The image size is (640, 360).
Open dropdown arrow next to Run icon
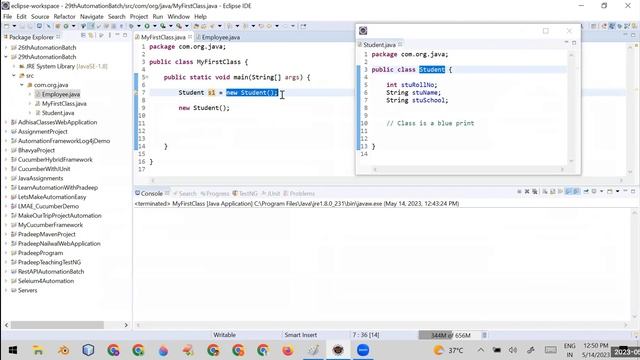click(x=155, y=26)
